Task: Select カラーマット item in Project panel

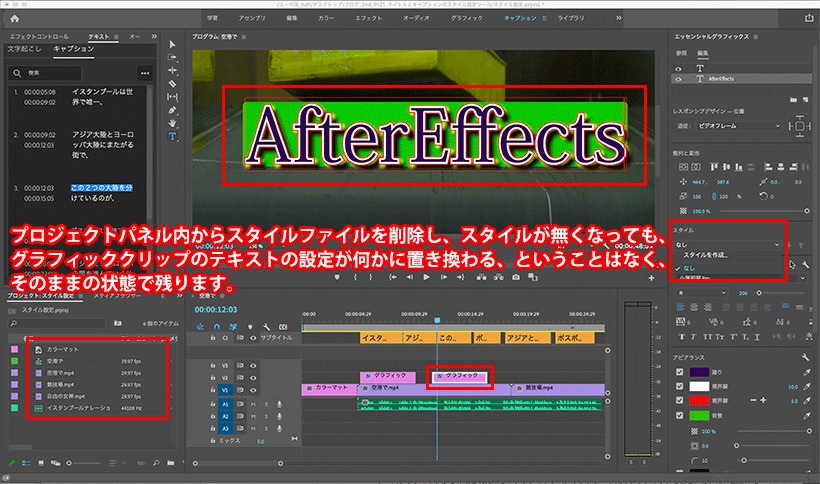Action: click(x=62, y=349)
